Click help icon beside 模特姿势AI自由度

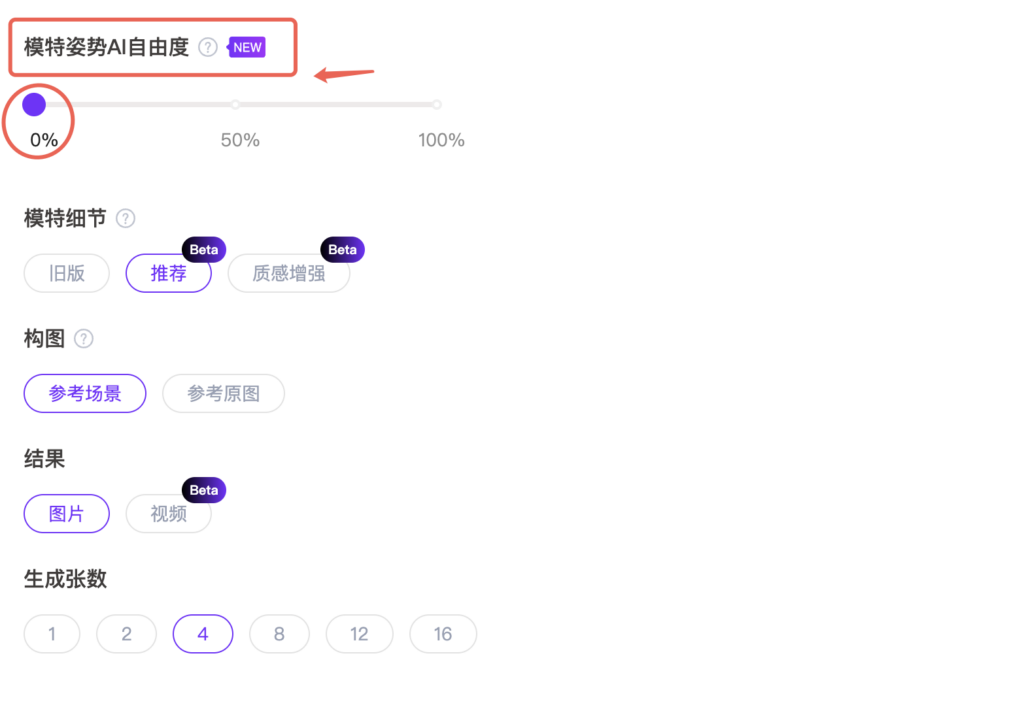click(208, 47)
